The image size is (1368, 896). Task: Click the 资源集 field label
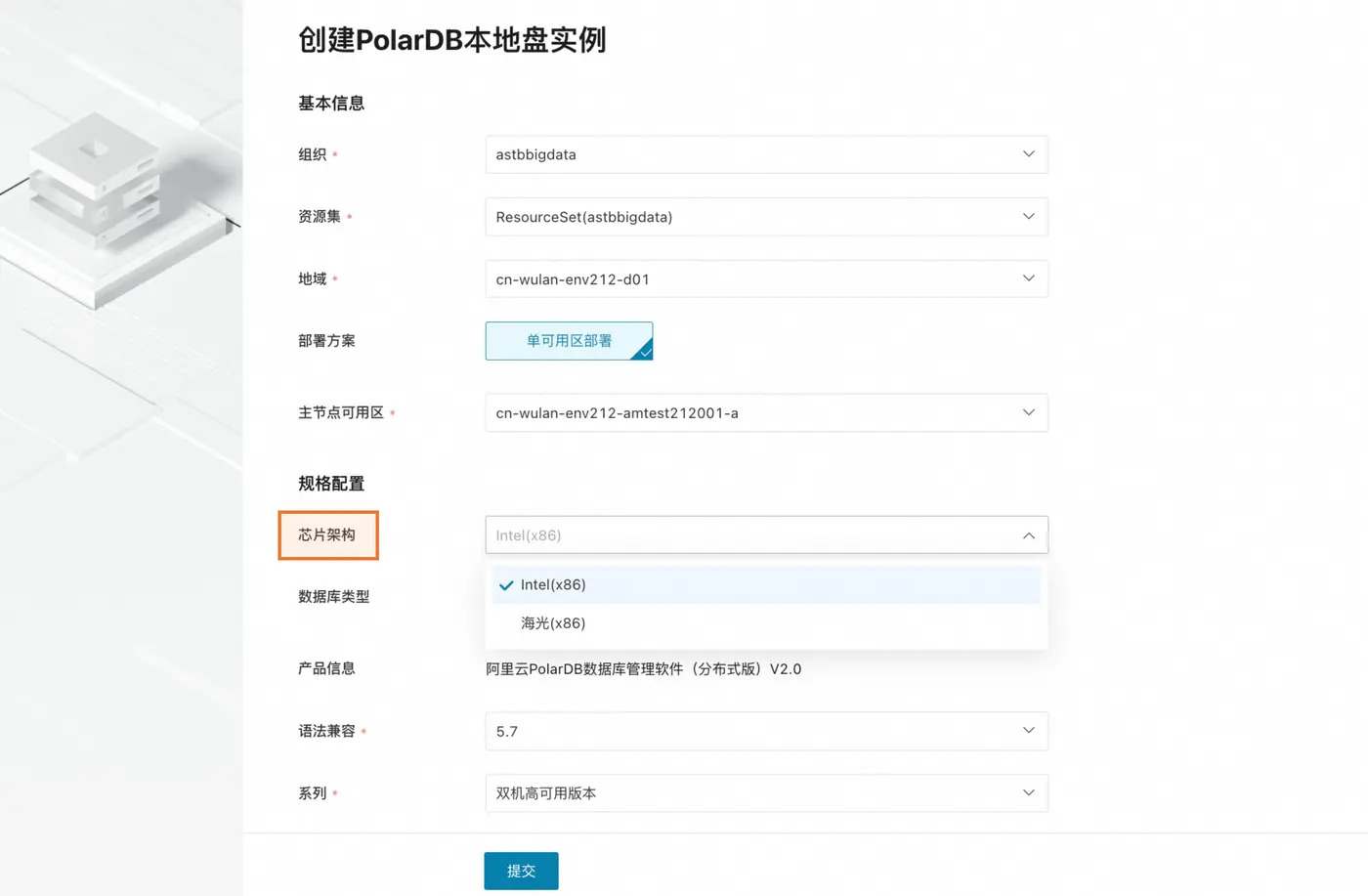click(320, 217)
